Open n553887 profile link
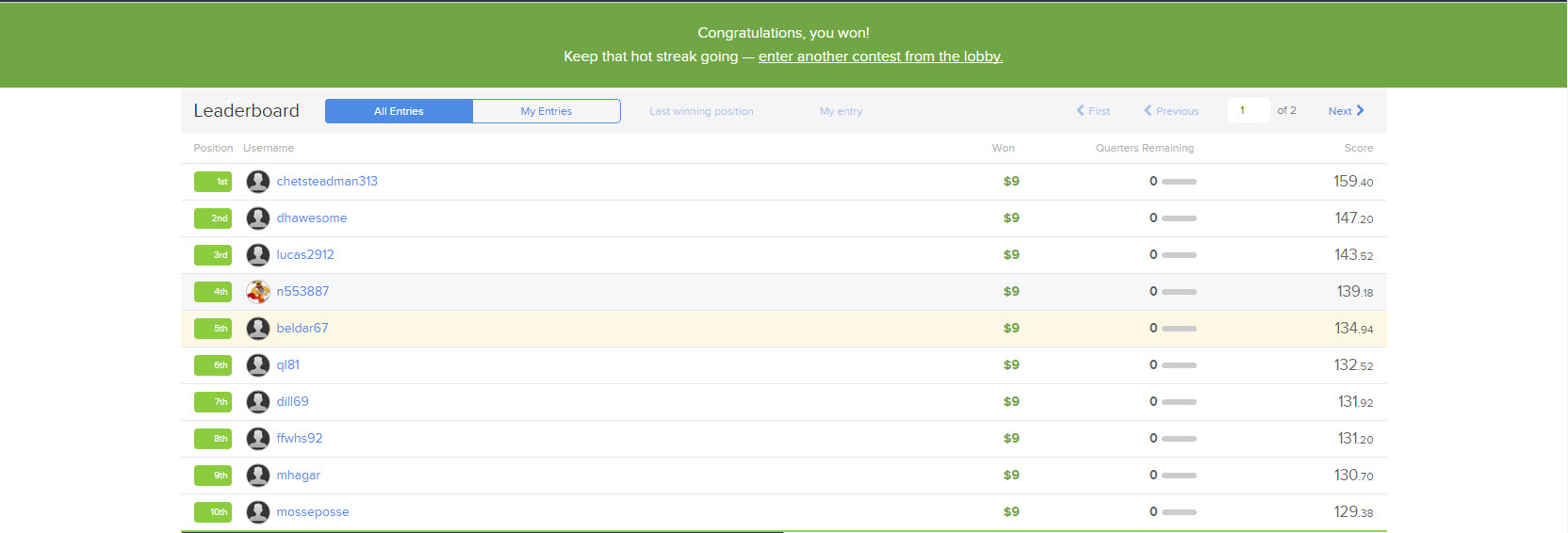This screenshot has height=533, width=1568. [302, 292]
